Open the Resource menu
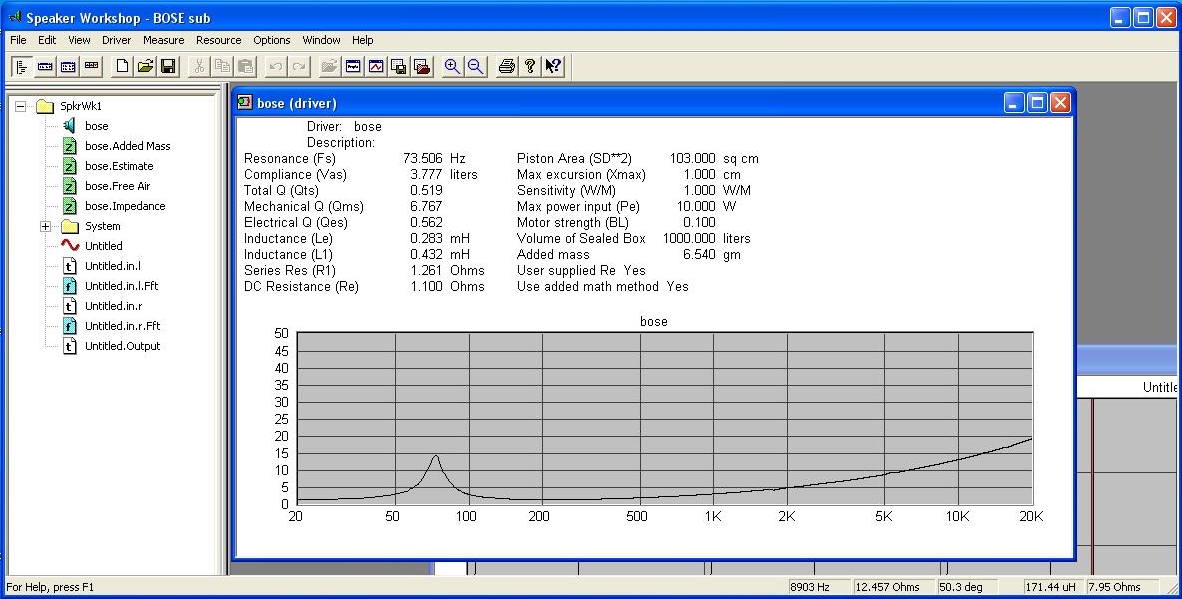The height and width of the screenshot is (599, 1182). (218, 40)
